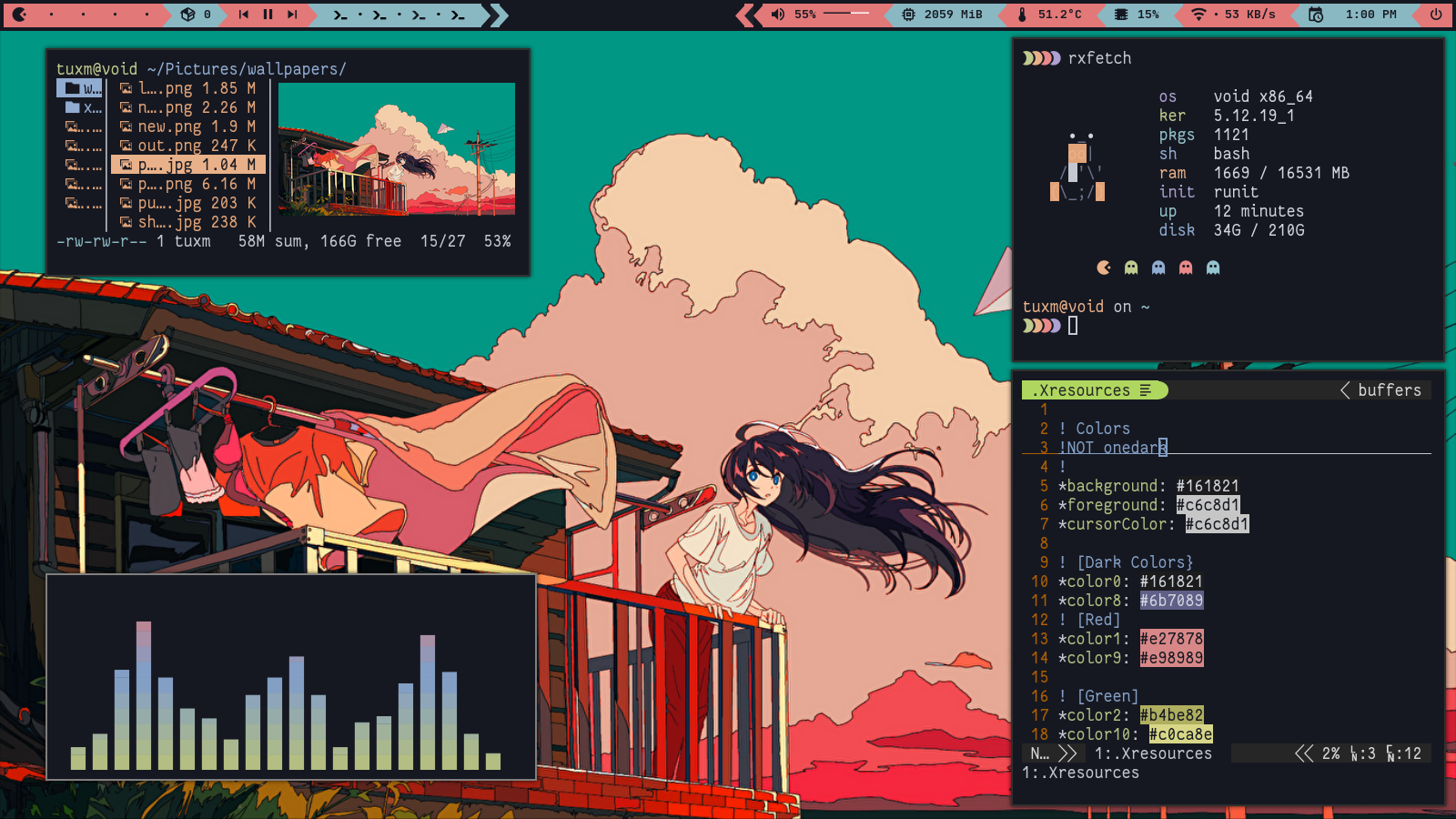
Task: Click the #c6c8d1 cursorColor value
Action: 1217,524
